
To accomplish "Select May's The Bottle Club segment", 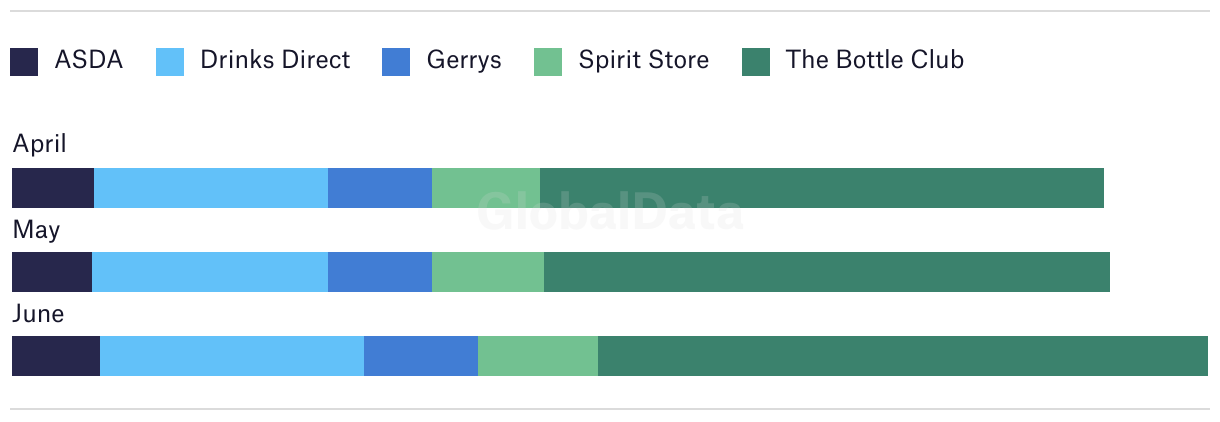I will click(827, 272).
